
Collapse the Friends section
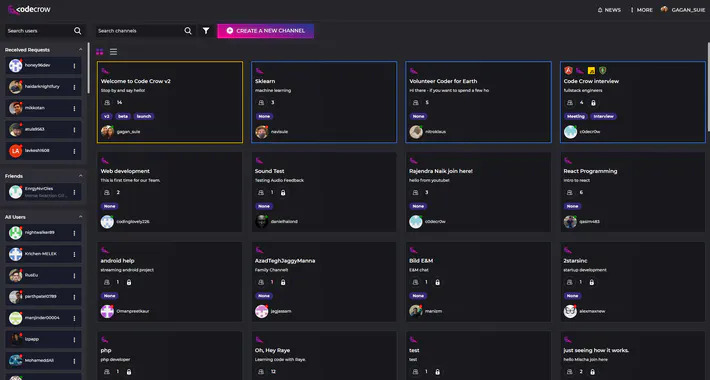81,176
